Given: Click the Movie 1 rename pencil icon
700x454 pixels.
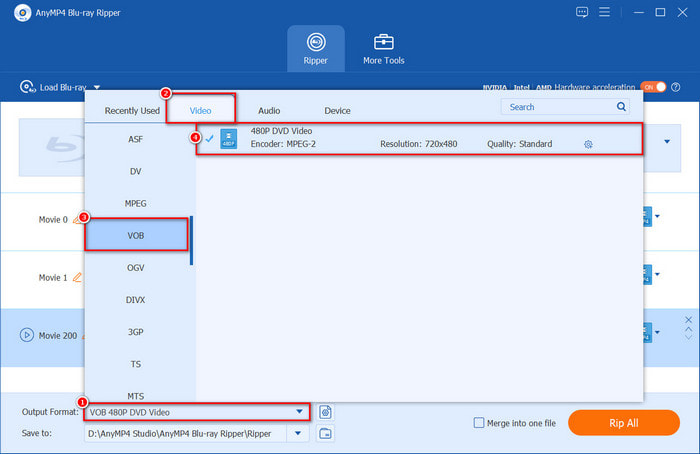Looking at the screenshot, I should (77, 277).
